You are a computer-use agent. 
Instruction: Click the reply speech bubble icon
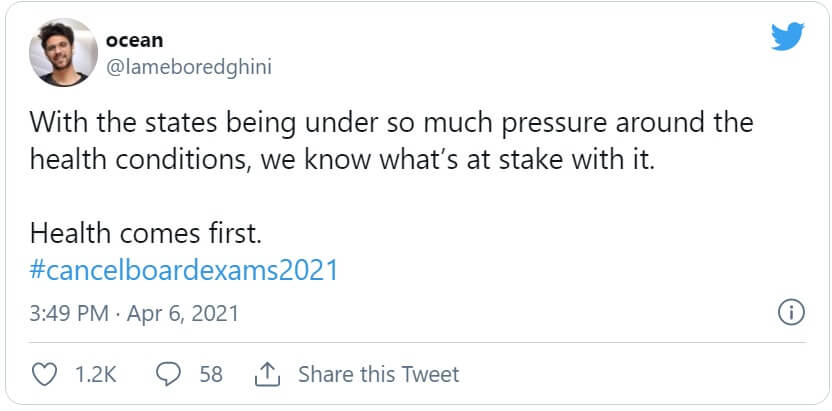tap(169, 374)
